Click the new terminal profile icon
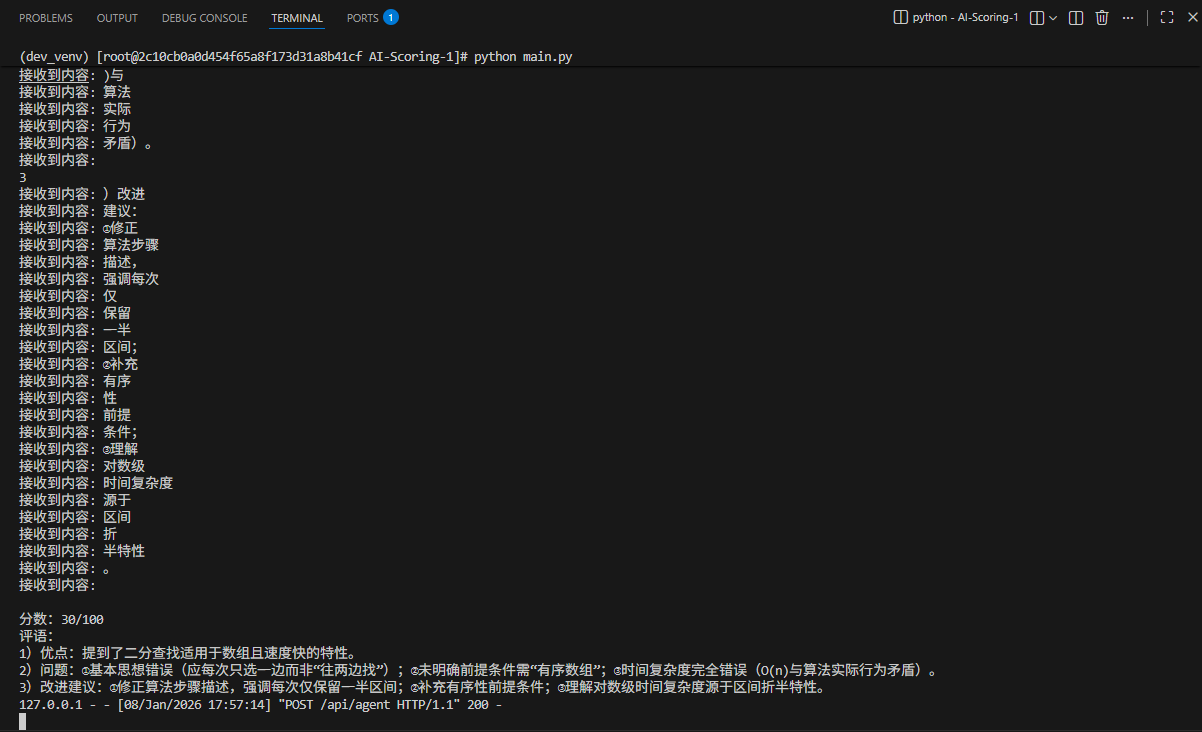This screenshot has width=1202, height=732. click(1037, 17)
